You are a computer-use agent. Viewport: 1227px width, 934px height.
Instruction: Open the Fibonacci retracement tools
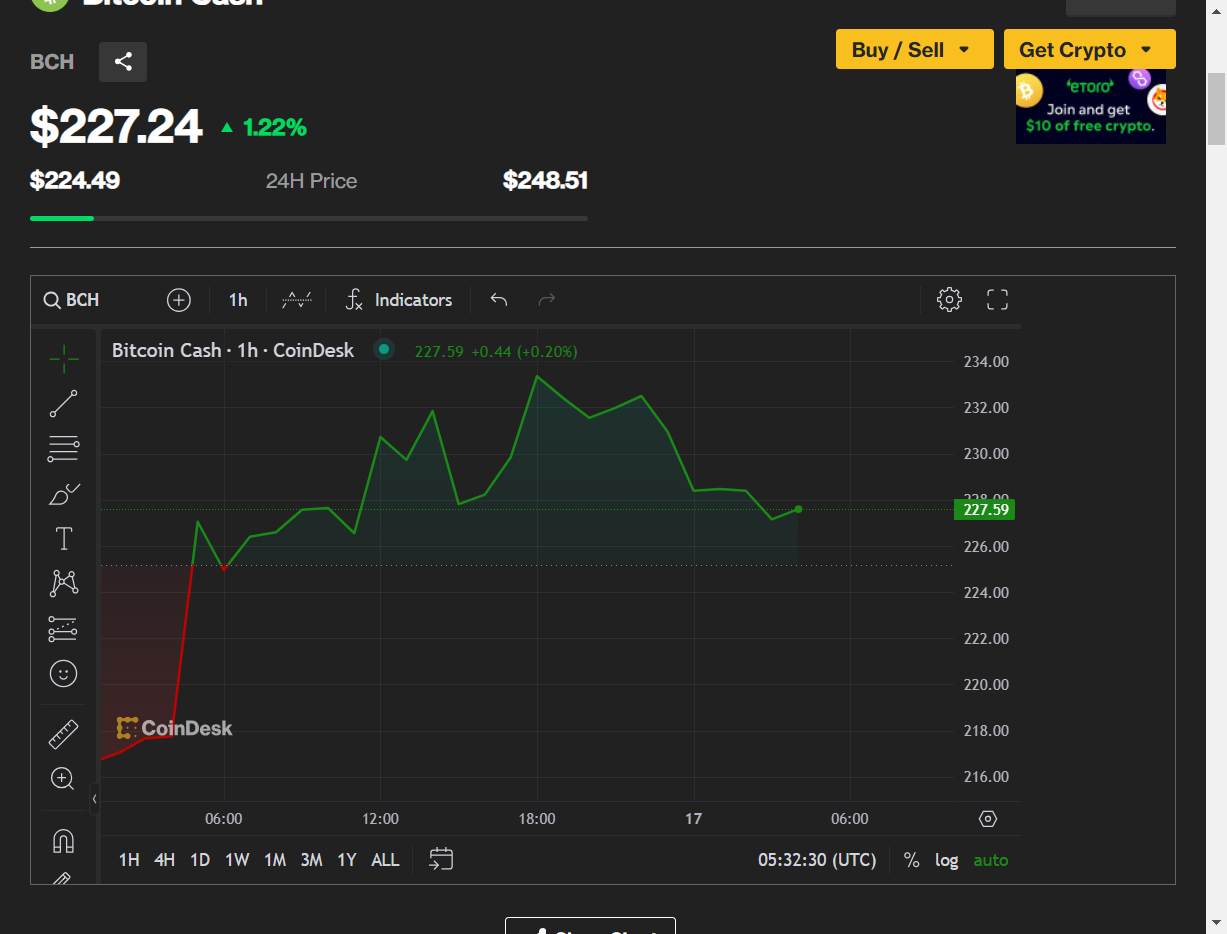click(x=64, y=449)
